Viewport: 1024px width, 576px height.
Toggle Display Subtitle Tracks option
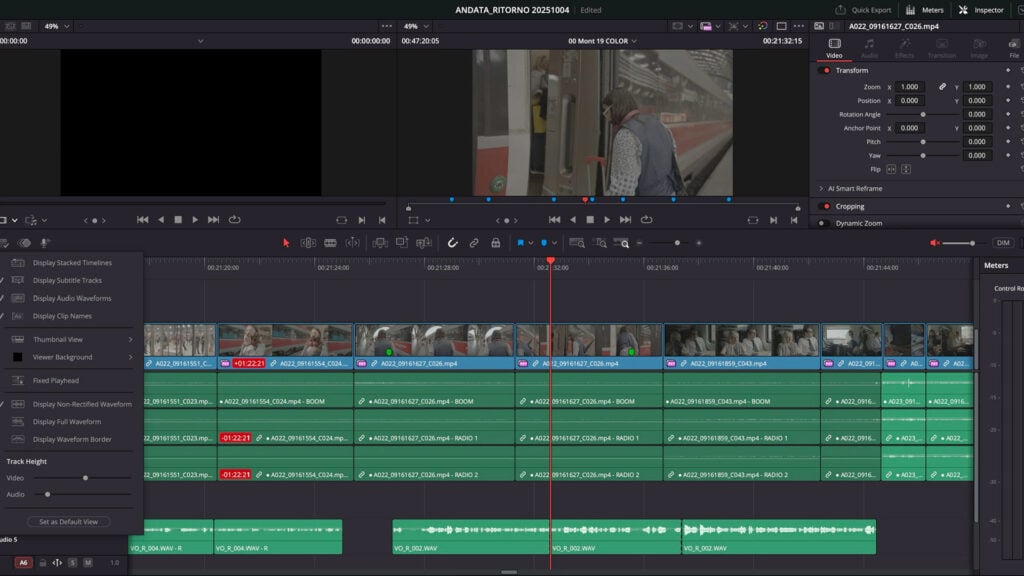[67, 280]
